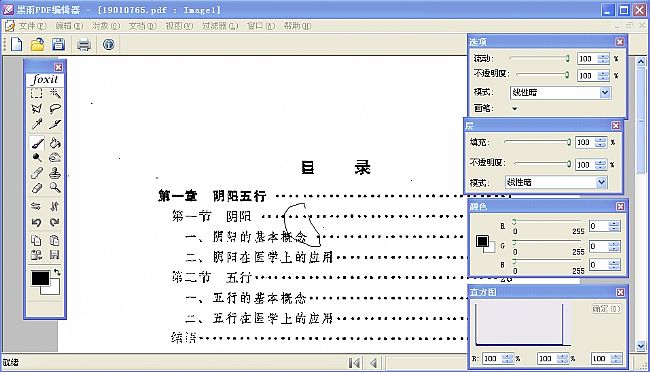The image size is (650, 372).
Task: Choose the freehand lasso tool
Action: [55, 109]
